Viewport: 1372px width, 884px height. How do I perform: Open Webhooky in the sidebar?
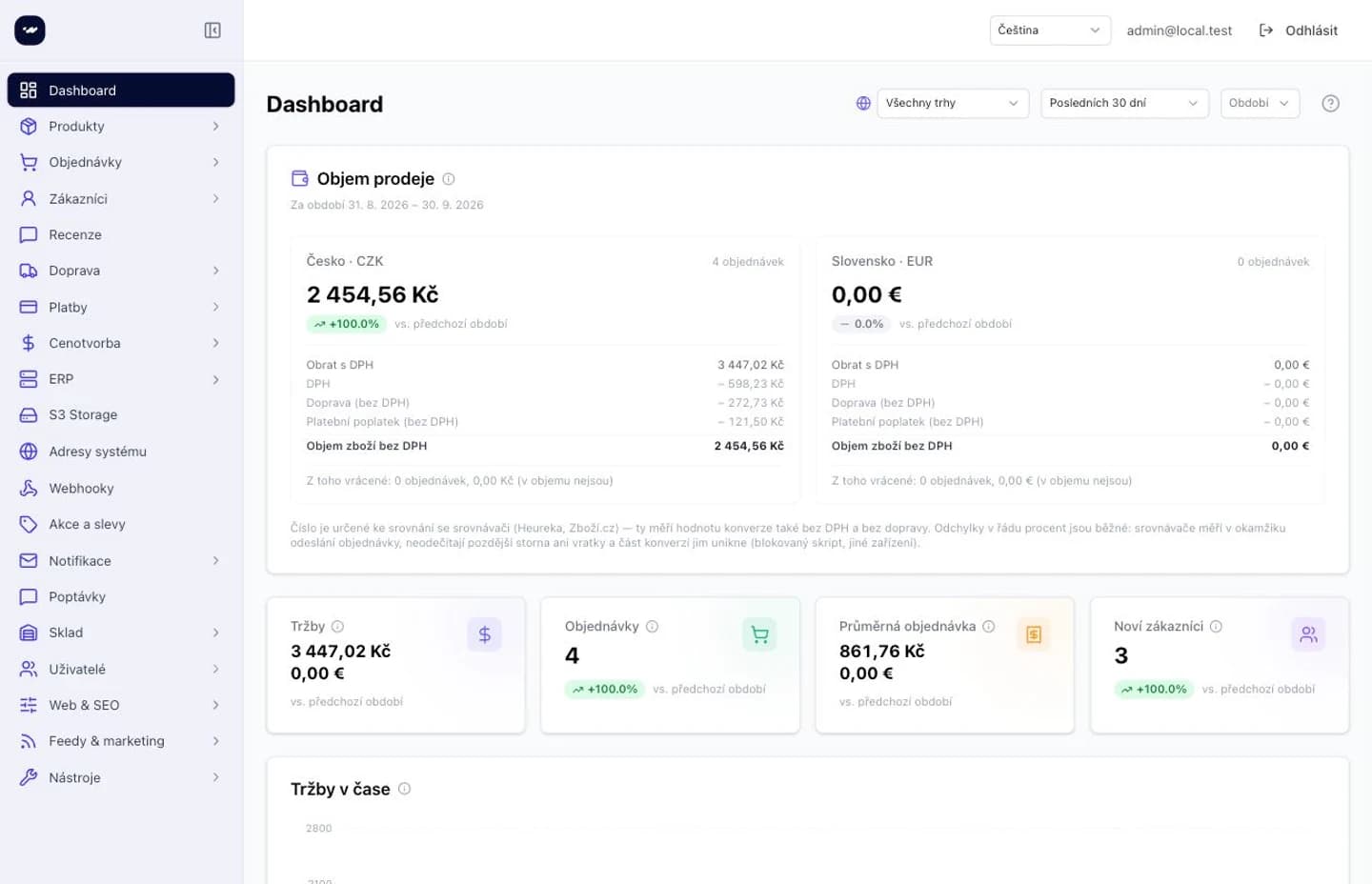pos(121,488)
